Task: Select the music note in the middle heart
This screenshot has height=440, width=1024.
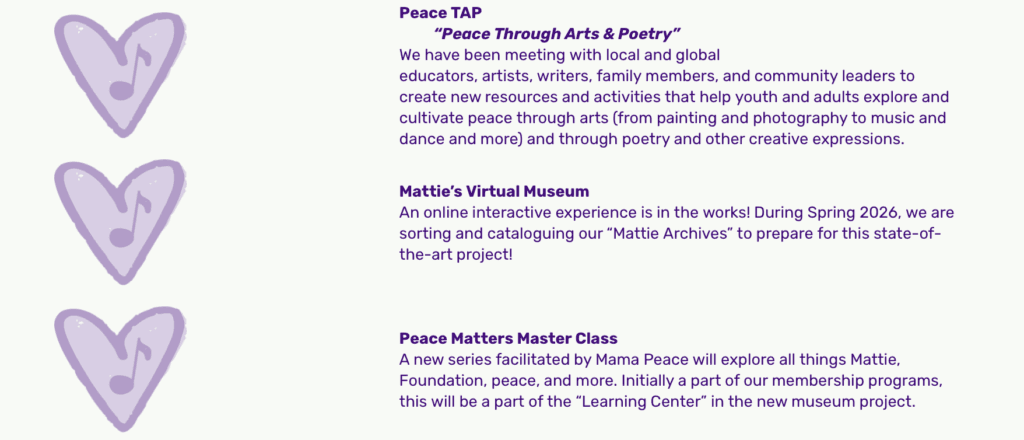Action: tap(128, 220)
